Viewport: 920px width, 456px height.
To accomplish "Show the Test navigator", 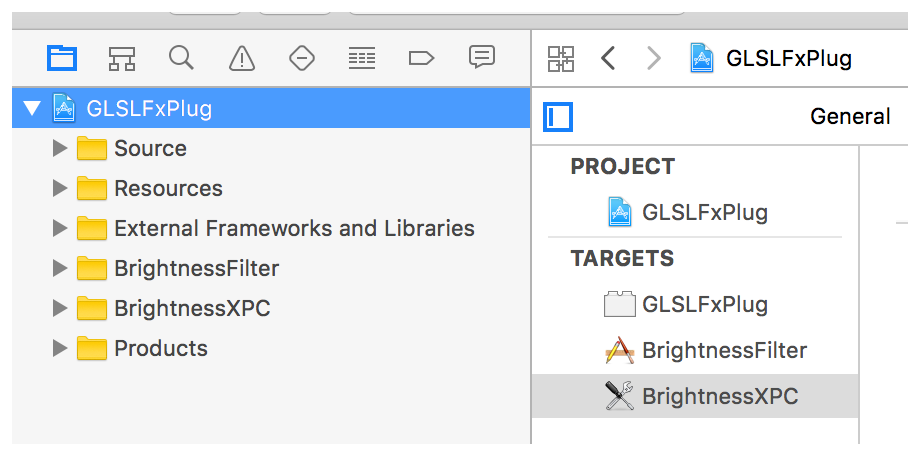I will pyautogui.click(x=301, y=58).
